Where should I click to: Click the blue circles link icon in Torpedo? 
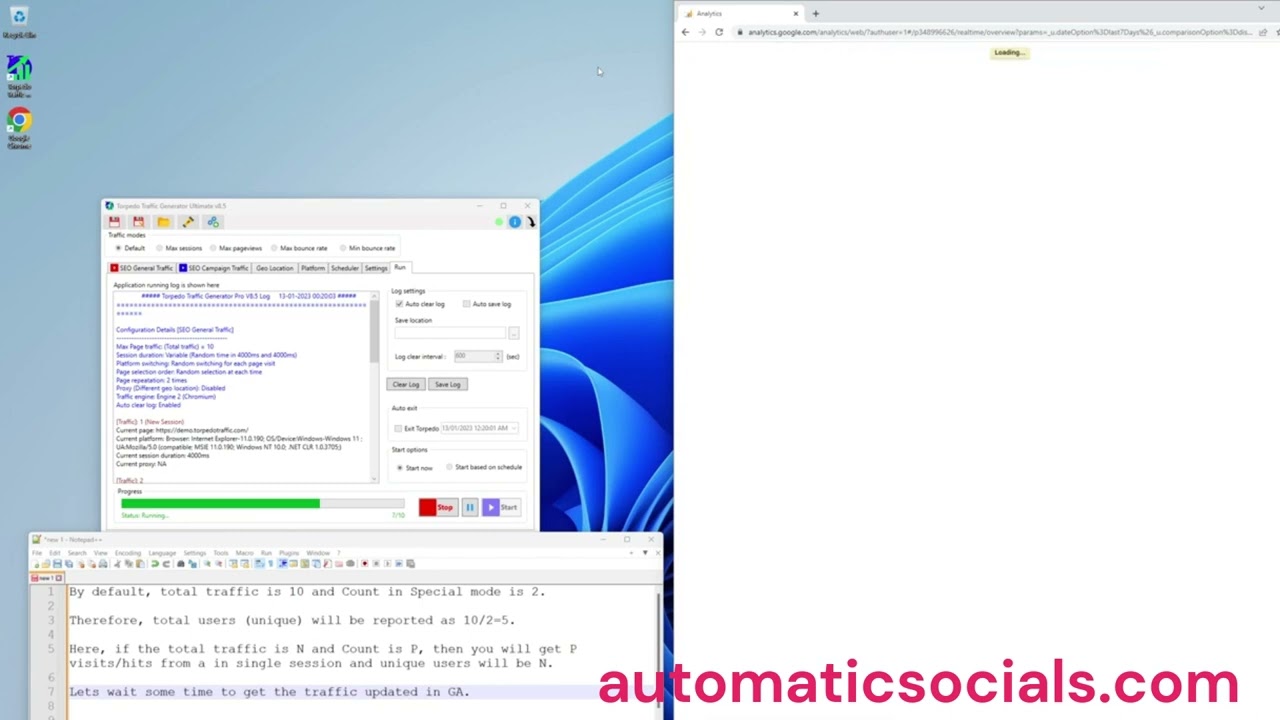pyautogui.click(x=213, y=222)
